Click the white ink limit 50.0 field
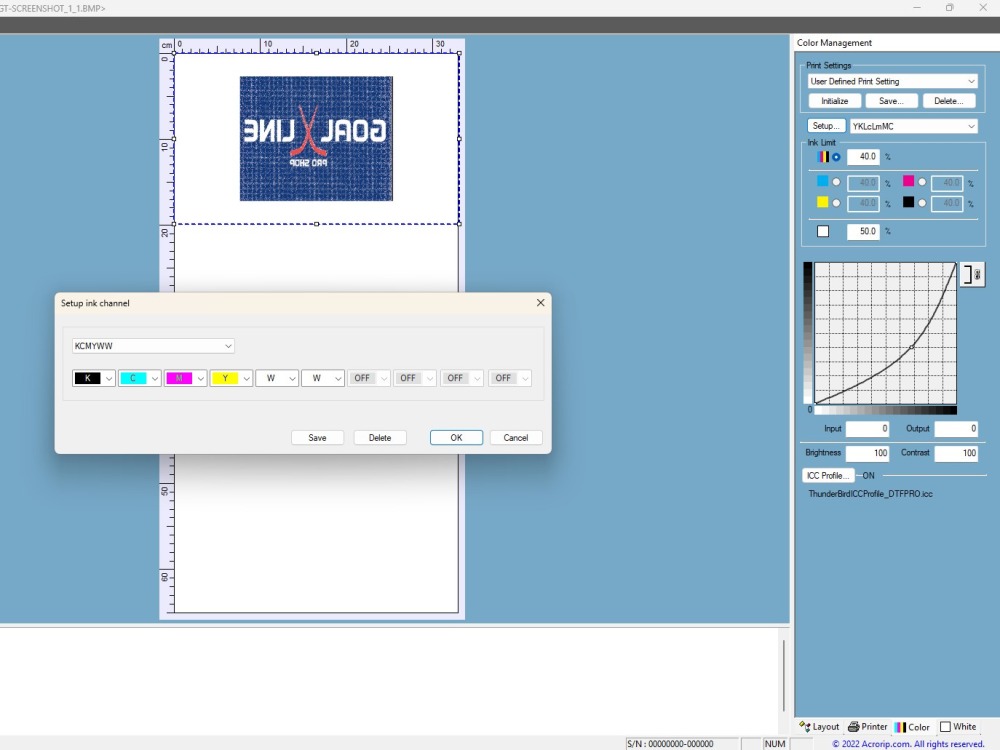The width and height of the screenshot is (1000, 750). click(x=863, y=231)
